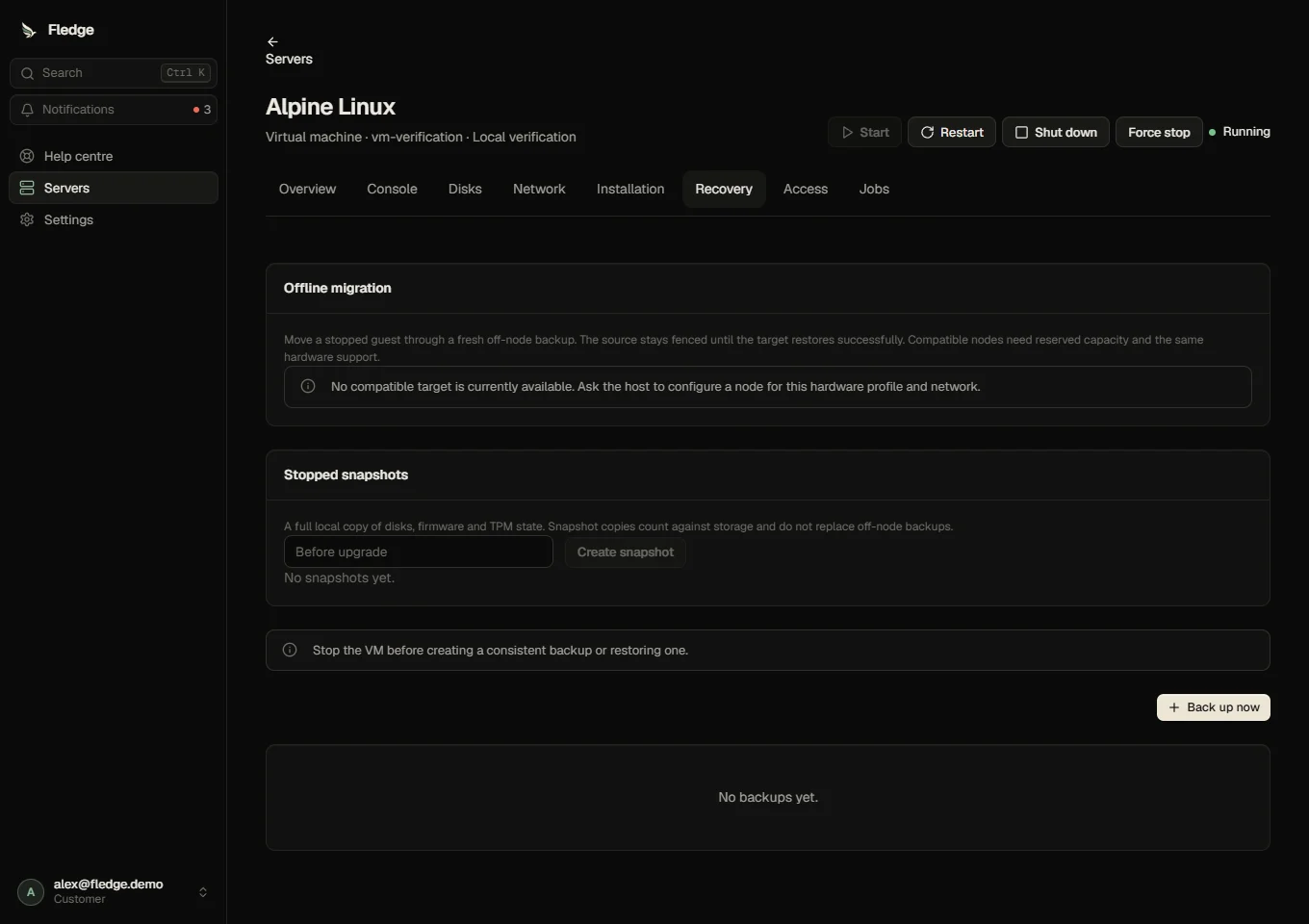The height and width of the screenshot is (924, 1309).
Task: Click the alex@fledge.demo account name
Action: (x=108, y=885)
